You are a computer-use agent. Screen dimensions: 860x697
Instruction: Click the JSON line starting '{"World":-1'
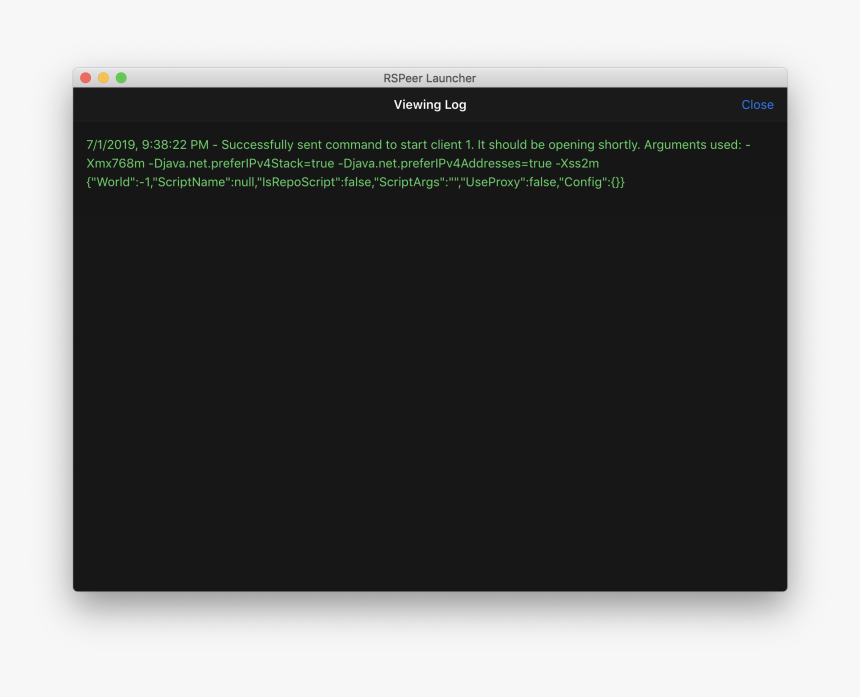point(355,182)
